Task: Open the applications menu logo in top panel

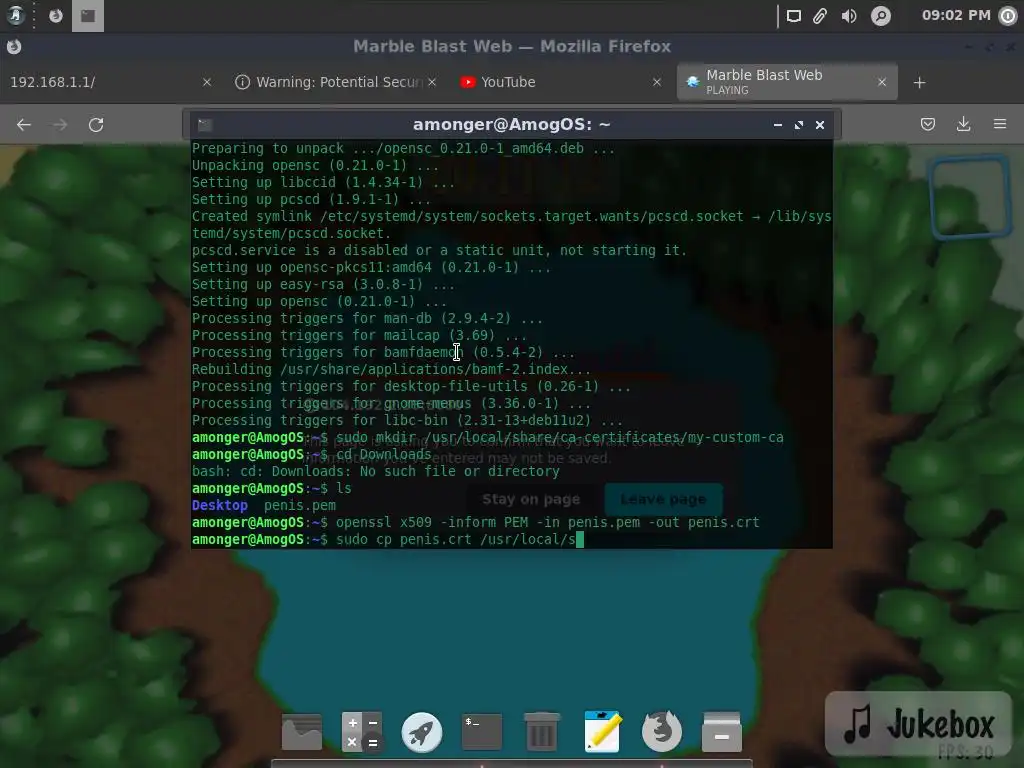Action: (x=14, y=15)
